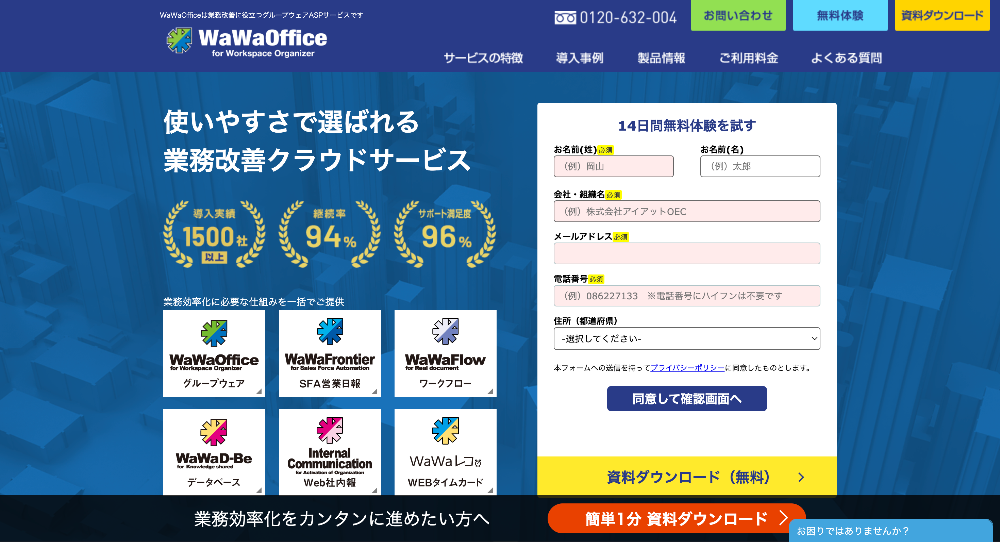Click the サポート満足度 96% laurel badge
This screenshot has height=542, width=1000.
(445, 233)
